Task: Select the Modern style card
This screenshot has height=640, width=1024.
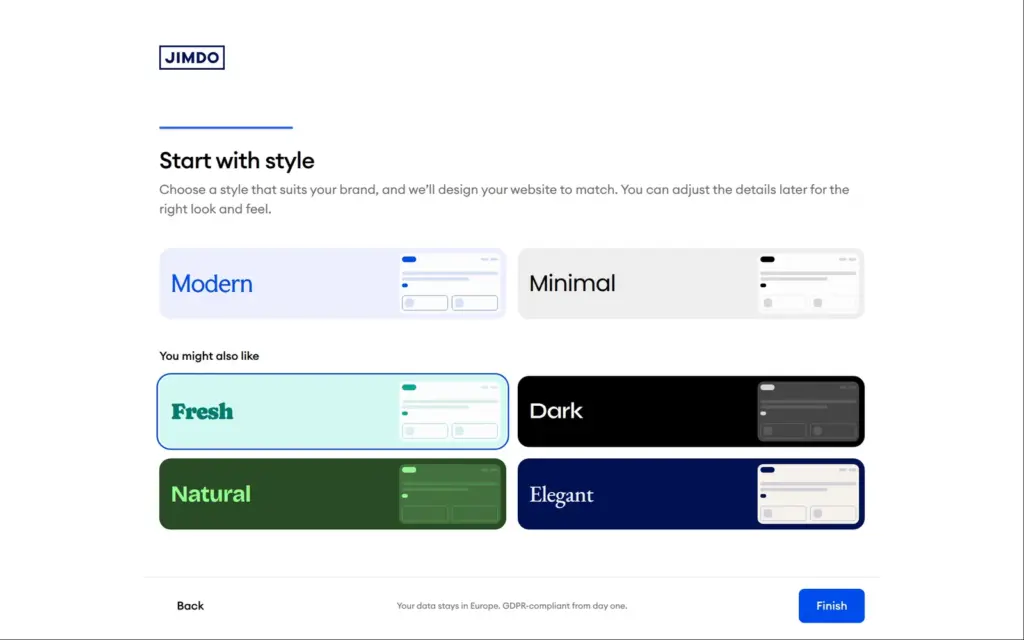Action: pos(332,283)
